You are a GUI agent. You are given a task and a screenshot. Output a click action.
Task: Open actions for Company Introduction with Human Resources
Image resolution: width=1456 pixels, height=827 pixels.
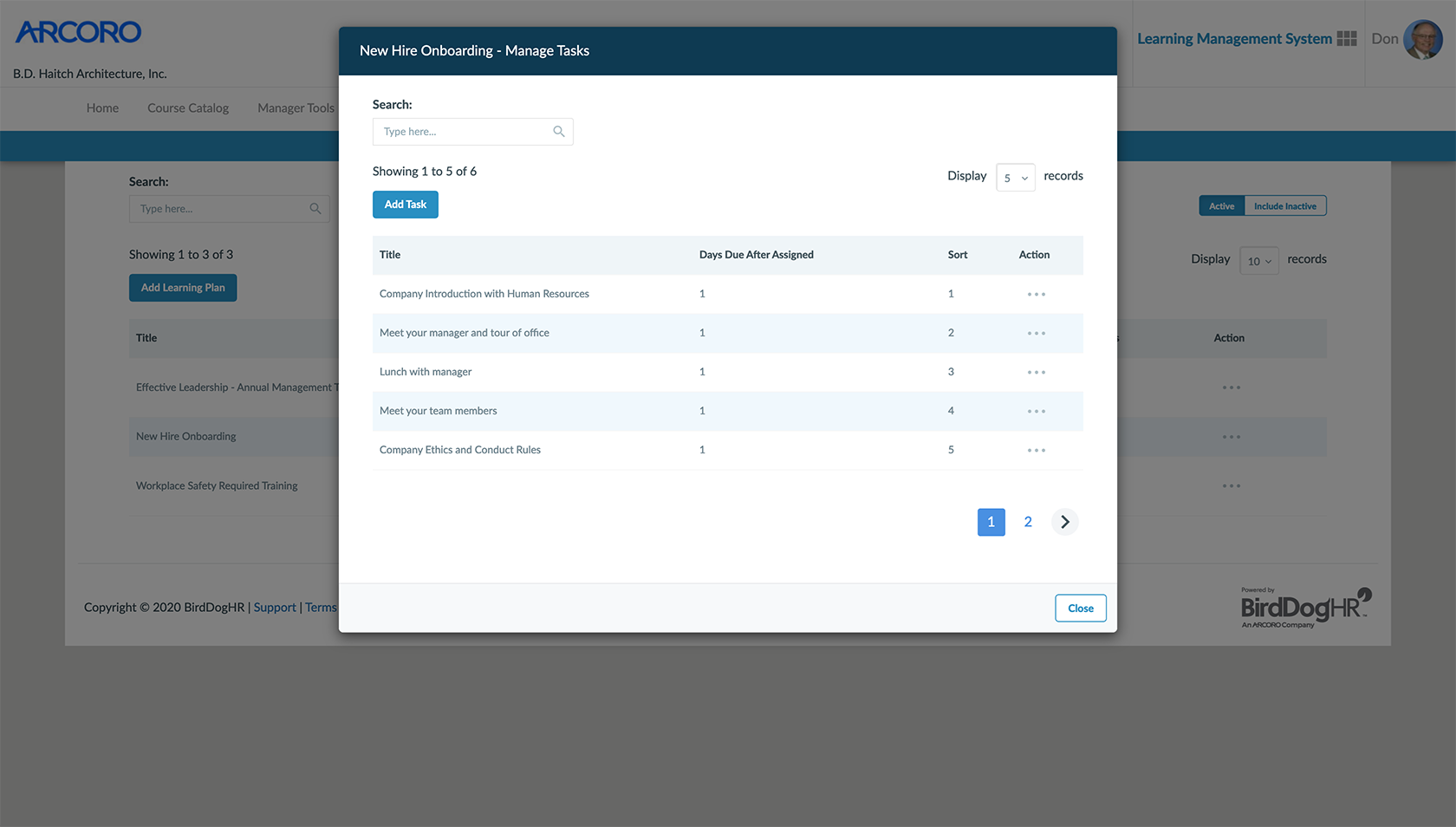click(1036, 294)
